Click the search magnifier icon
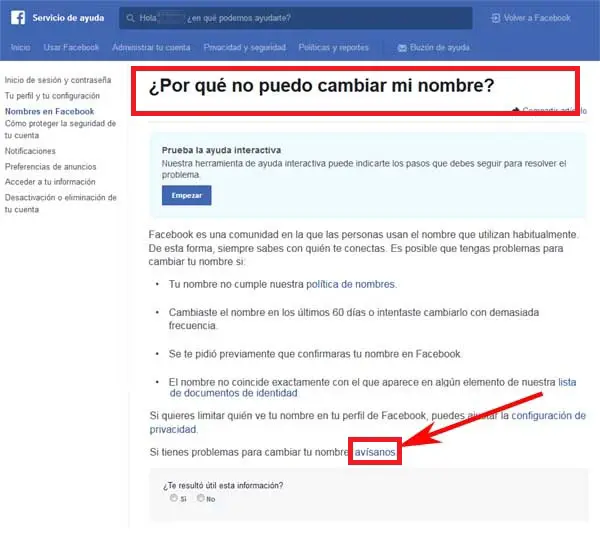The height and width of the screenshot is (533, 600). pos(130,18)
